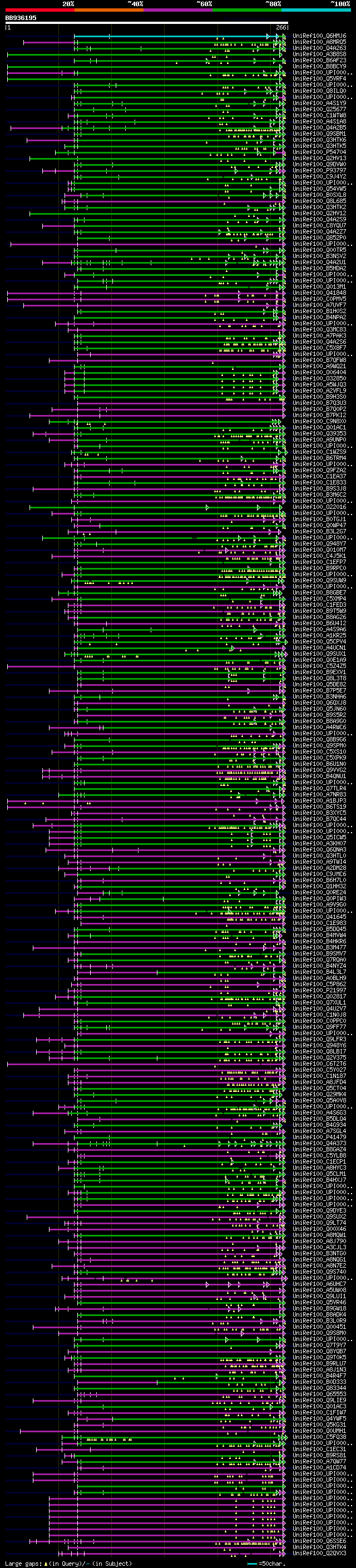Open hit UniRef100_Q6HMJ6
This screenshot has width=356, height=1568.
coord(319,36)
